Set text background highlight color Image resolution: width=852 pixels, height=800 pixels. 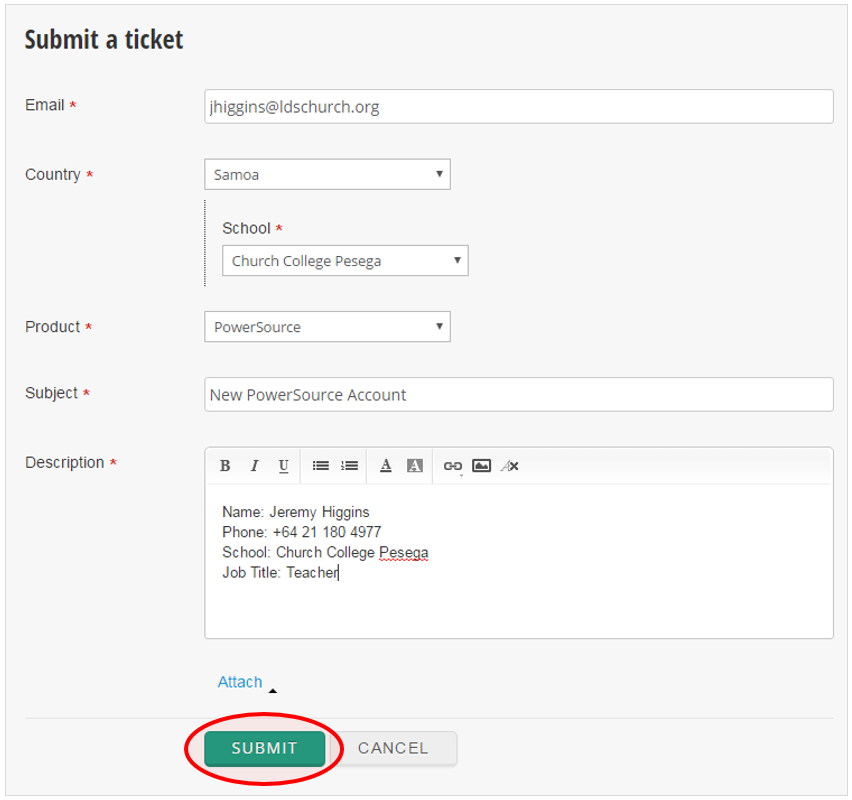pyautogui.click(x=415, y=466)
